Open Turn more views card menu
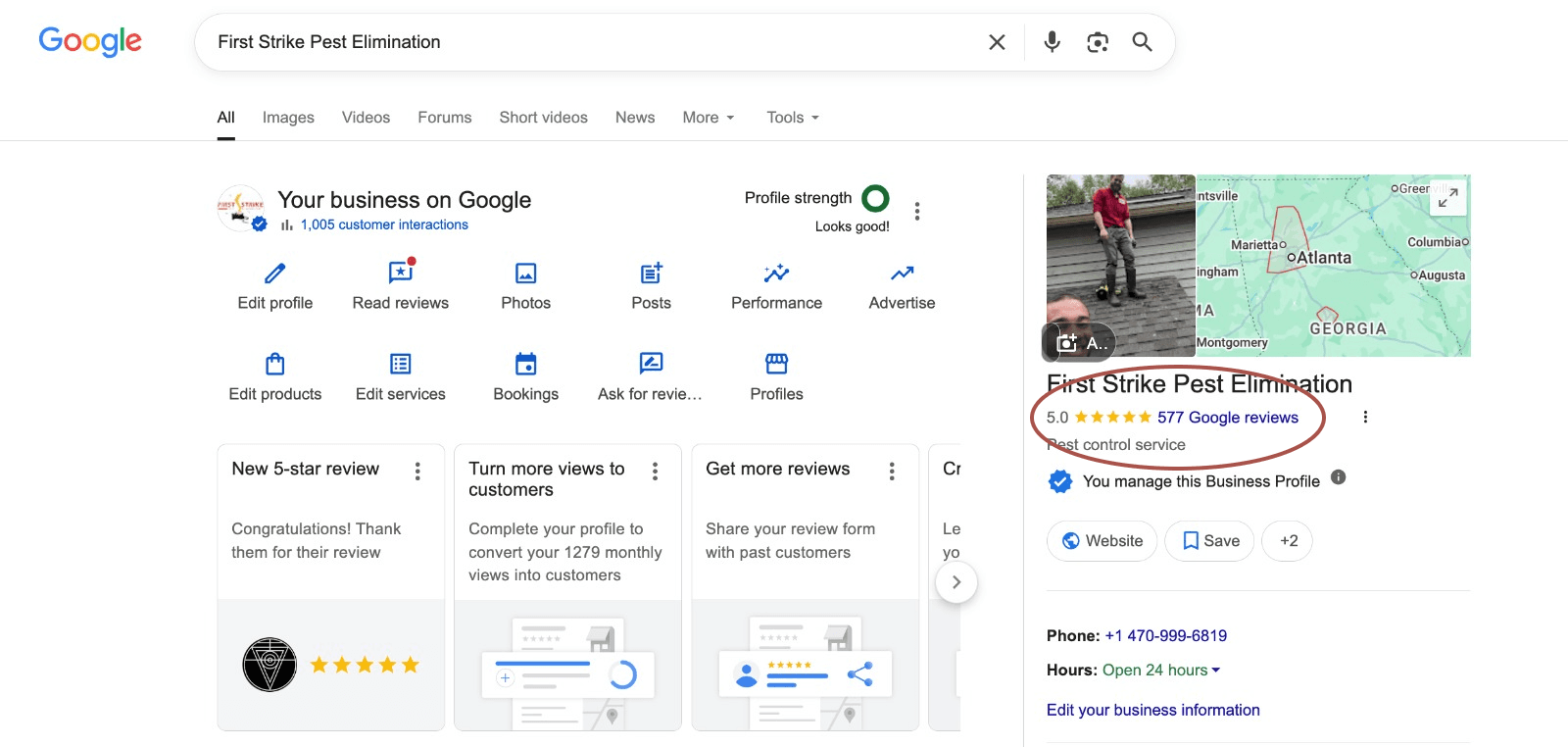Screen dimensions: 1568x747 pyautogui.click(x=656, y=472)
